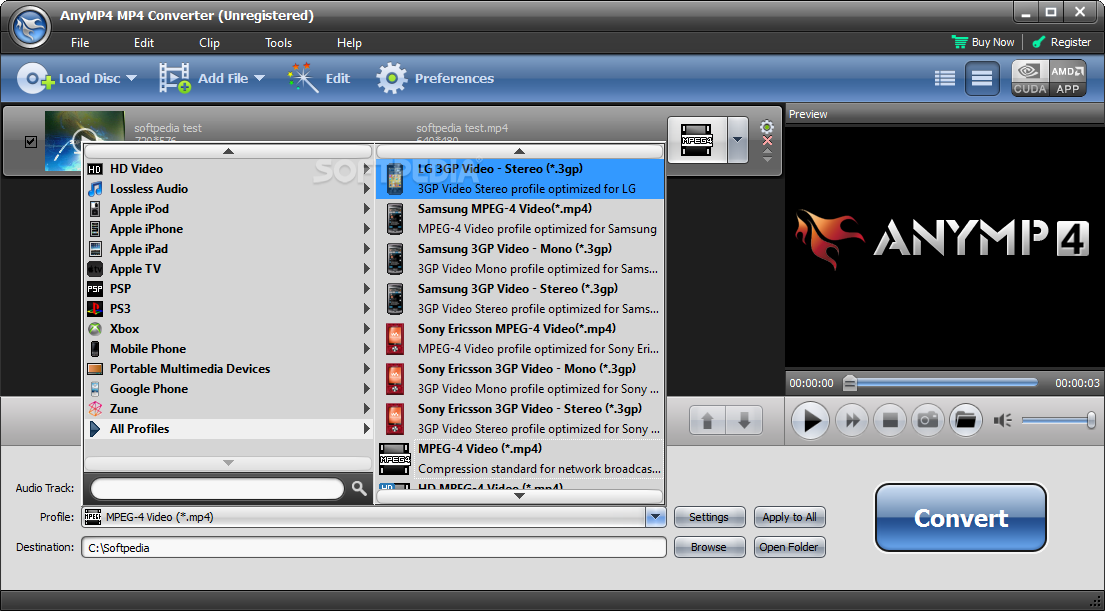Expand Lossless Audio category
This screenshot has width=1105, height=611.
coord(228,189)
